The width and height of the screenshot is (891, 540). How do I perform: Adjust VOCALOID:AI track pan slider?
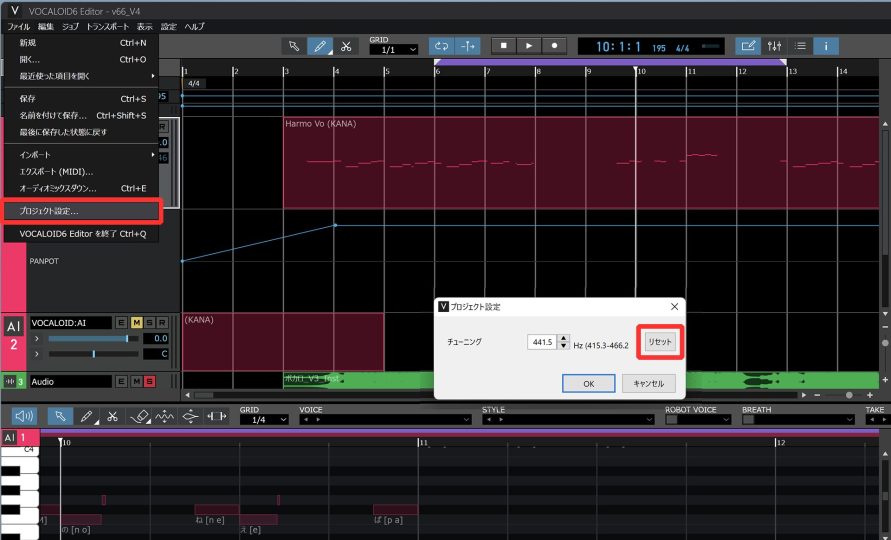pyautogui.click(x=94, y=354)
